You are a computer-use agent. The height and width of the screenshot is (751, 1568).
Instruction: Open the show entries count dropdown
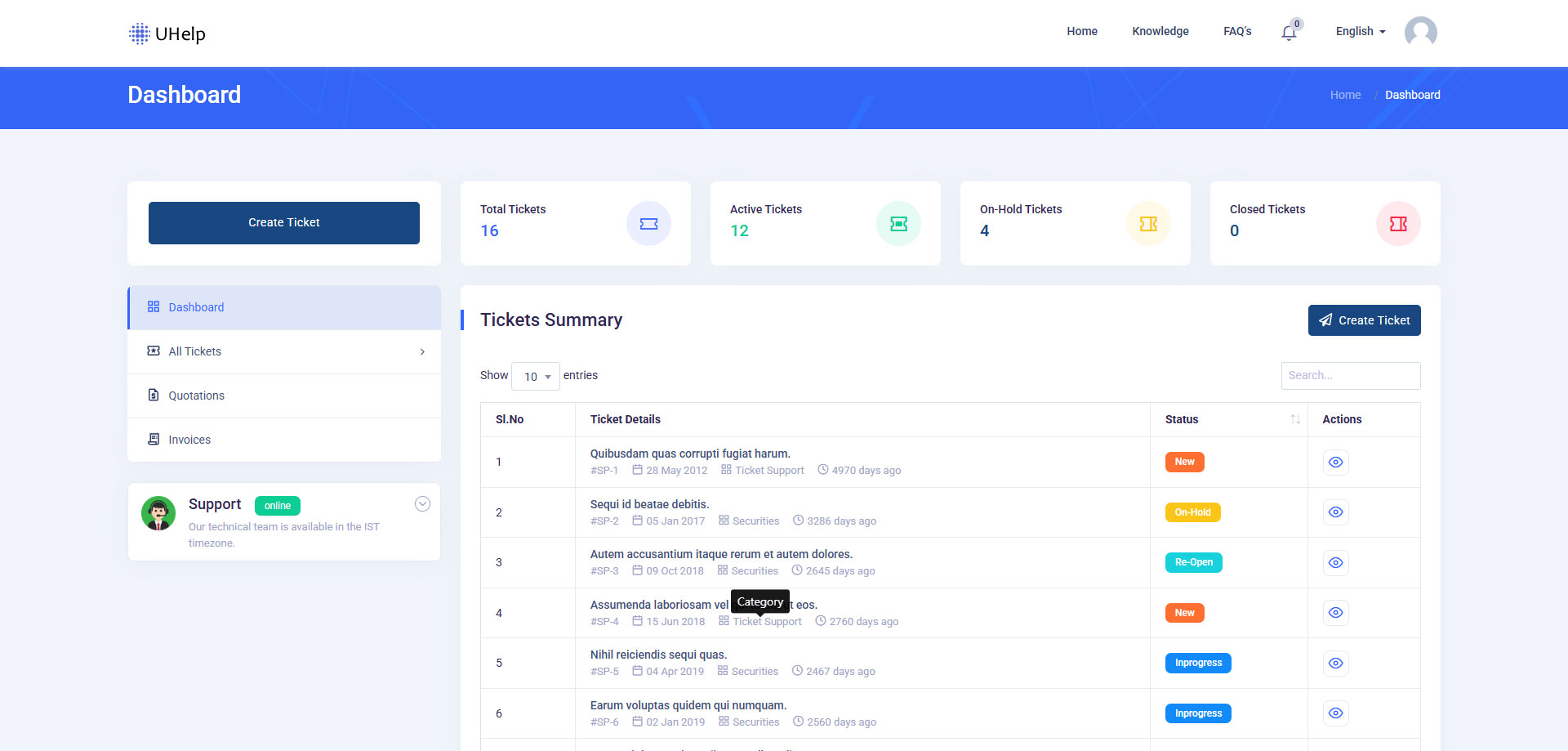pos(536,377)
